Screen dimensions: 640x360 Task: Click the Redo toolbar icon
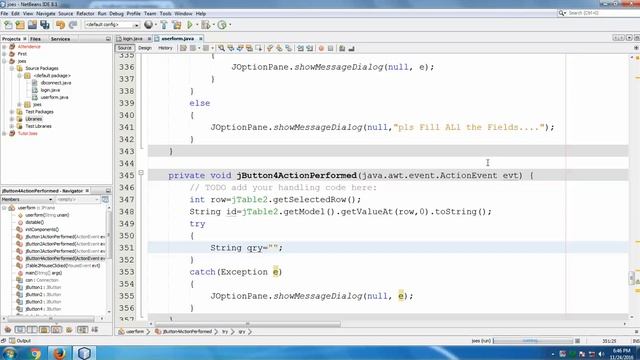[x=73, y=25]
